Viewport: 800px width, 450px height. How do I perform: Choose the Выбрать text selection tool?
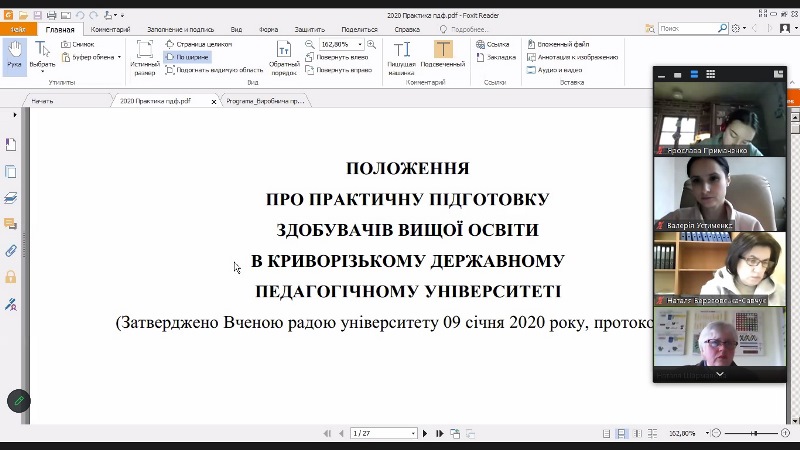42,57
